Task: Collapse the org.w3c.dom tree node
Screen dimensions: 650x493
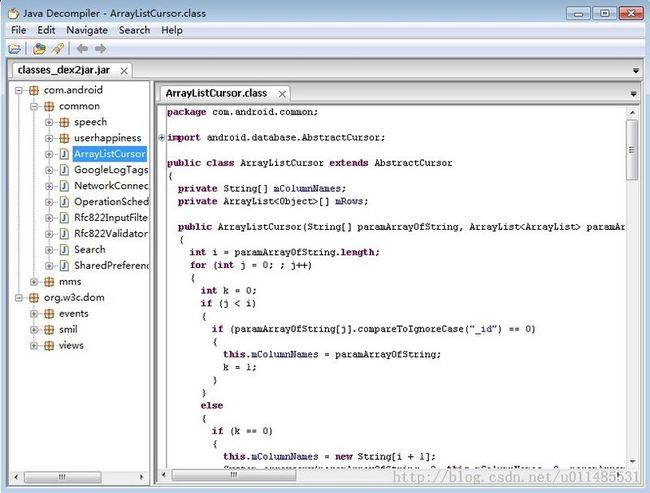Action: [x=19, y=298]
